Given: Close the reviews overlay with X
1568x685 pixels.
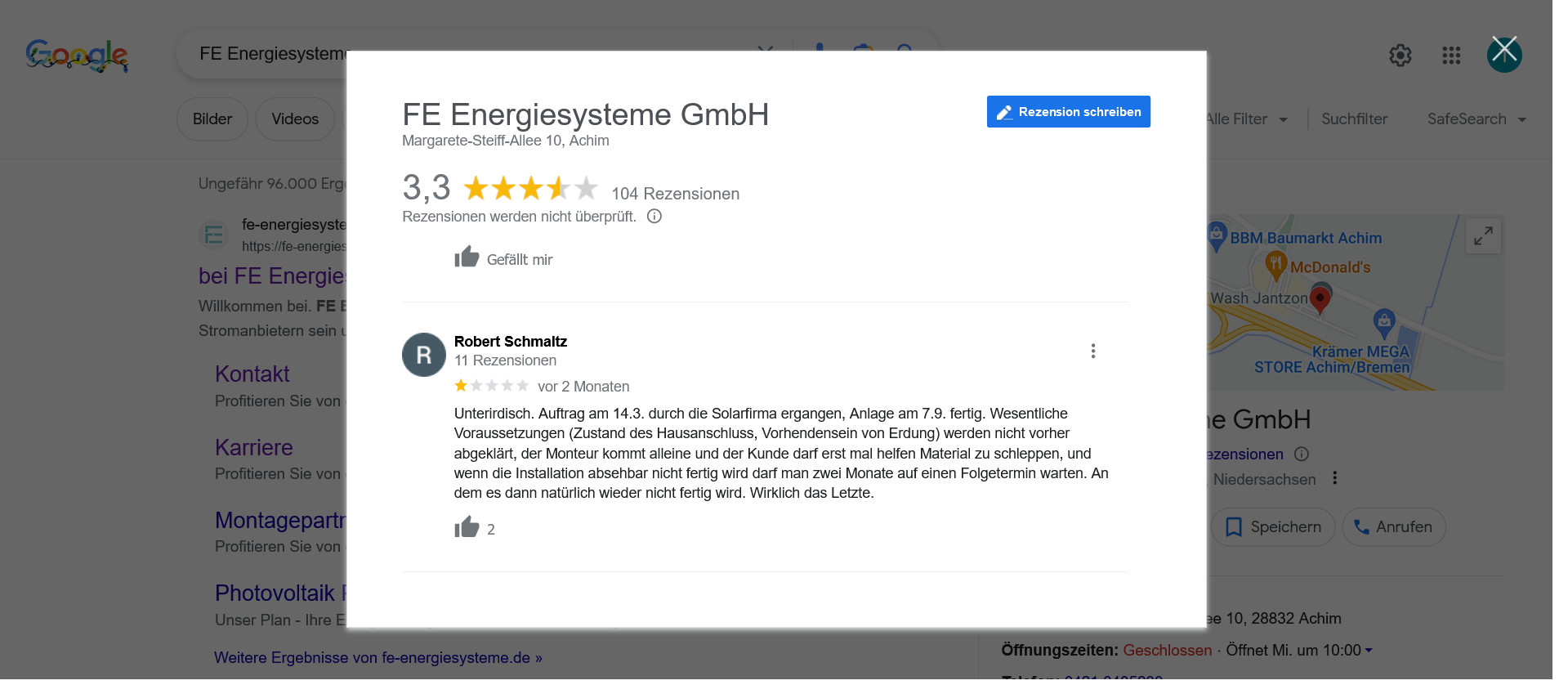Looking at the screenshot, I should coord(1504,51).
